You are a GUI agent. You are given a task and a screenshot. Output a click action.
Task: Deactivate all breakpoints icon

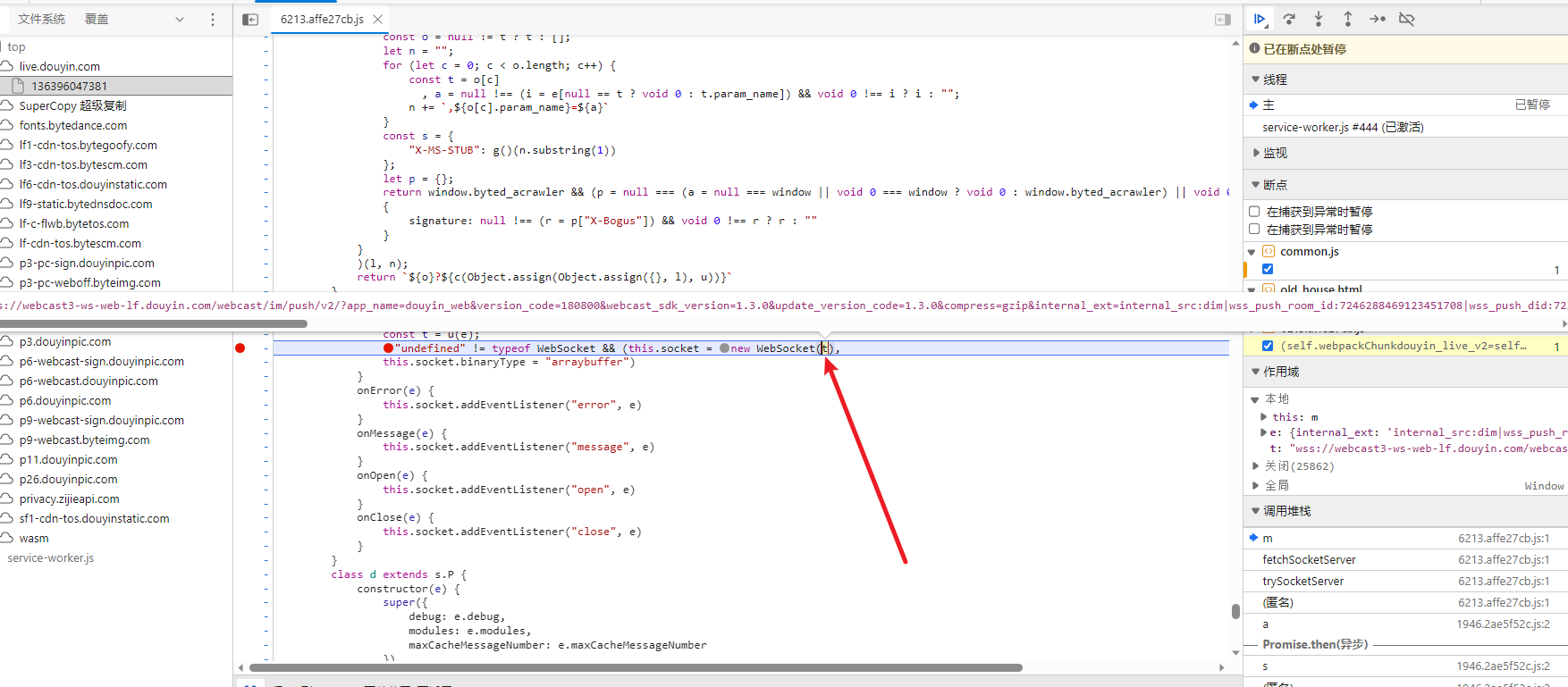click(x=1407, y=19)
